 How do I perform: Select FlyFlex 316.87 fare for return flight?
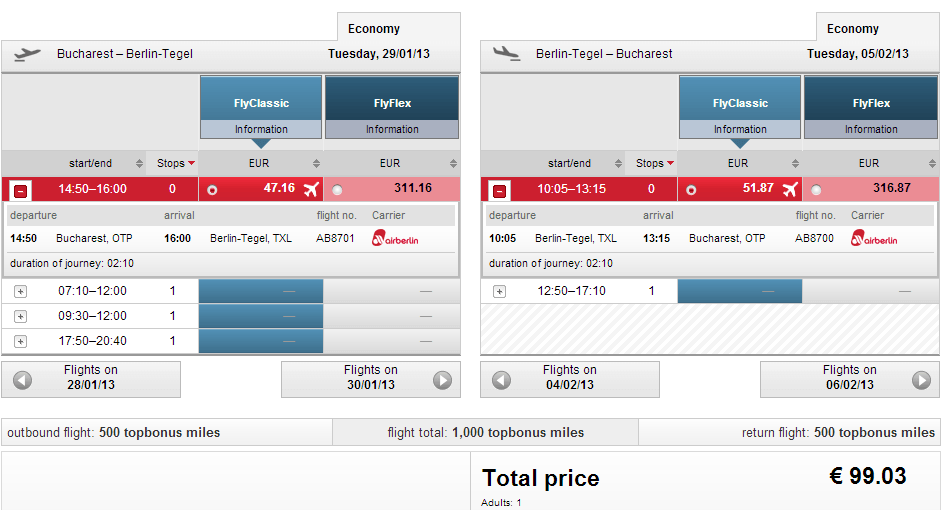(816, 189)
